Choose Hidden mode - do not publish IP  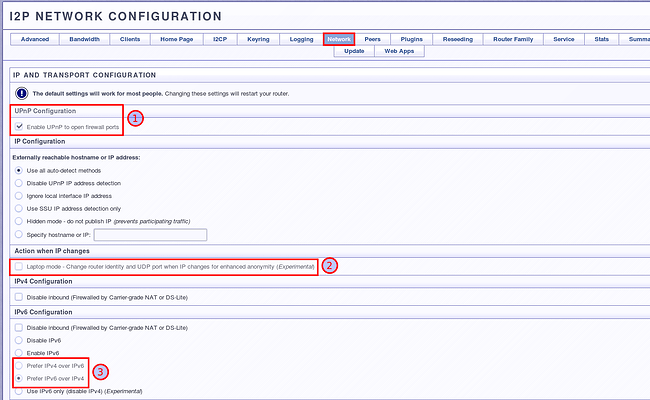pos(19,221)
